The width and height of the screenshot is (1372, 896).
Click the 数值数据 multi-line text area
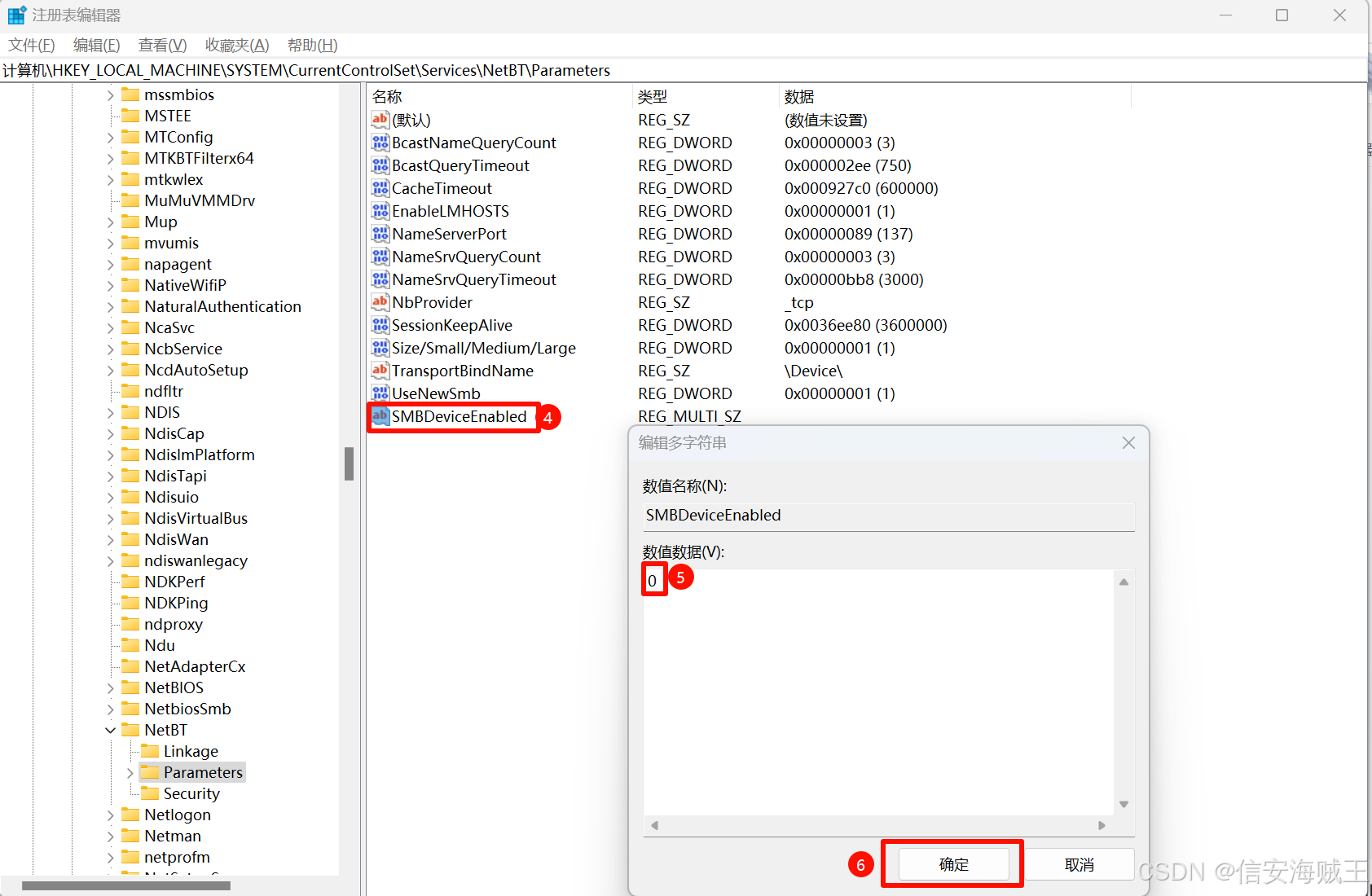(878, 692)
